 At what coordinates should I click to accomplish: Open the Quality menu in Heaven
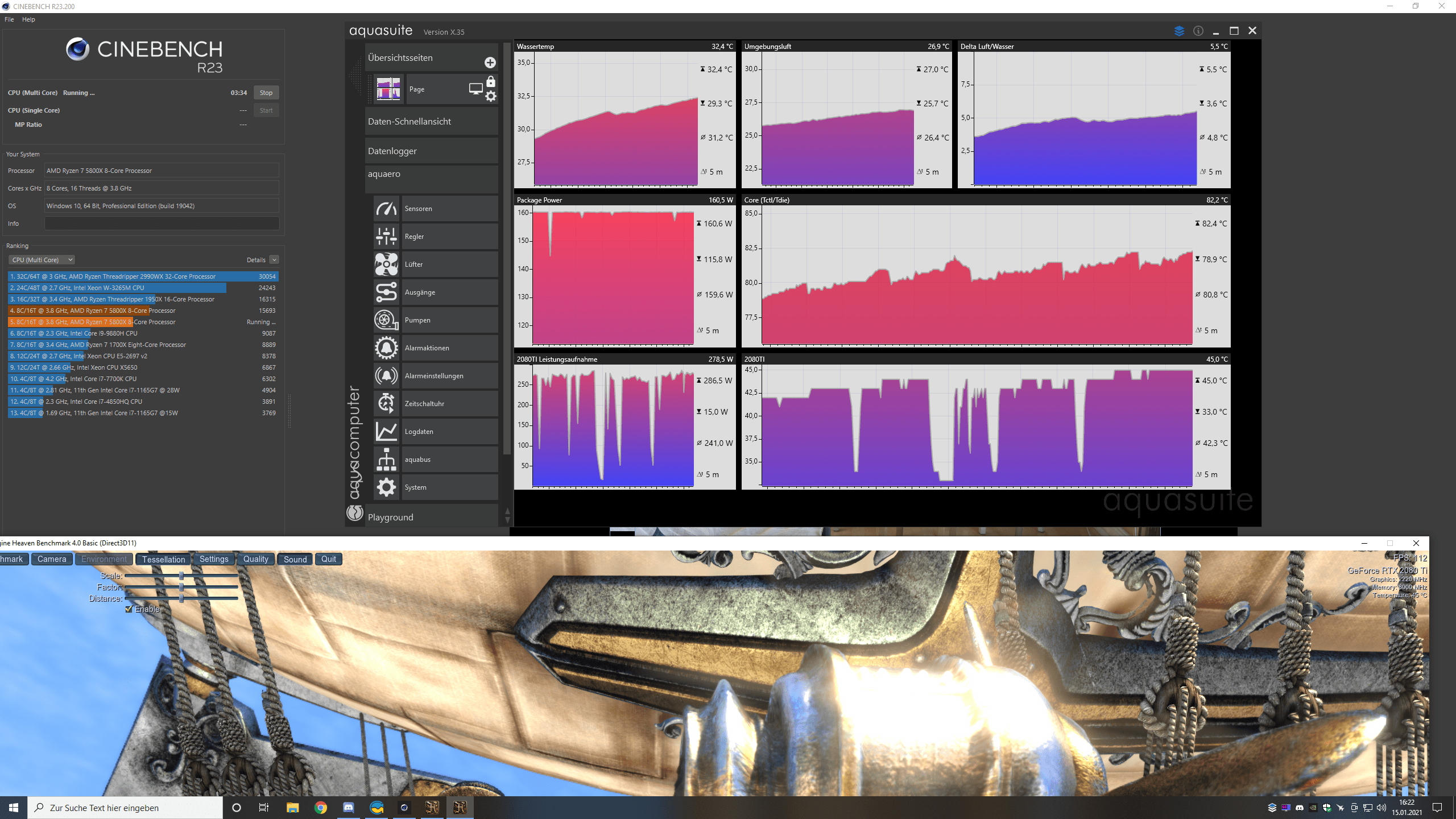click(256, 559)
